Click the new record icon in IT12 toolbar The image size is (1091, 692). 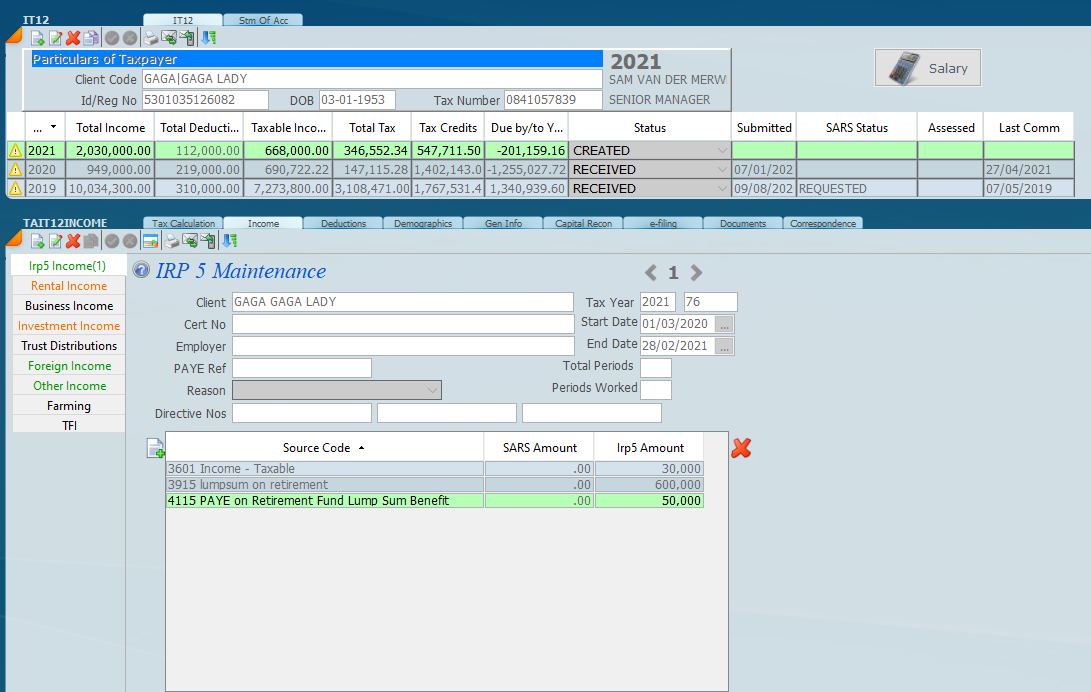click(37, 38)
